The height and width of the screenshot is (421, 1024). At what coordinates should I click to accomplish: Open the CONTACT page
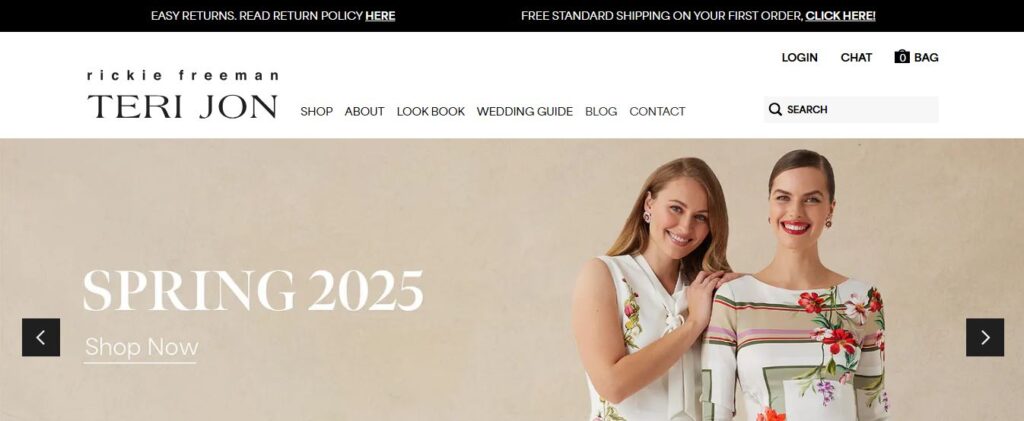(x=658, y=112)
